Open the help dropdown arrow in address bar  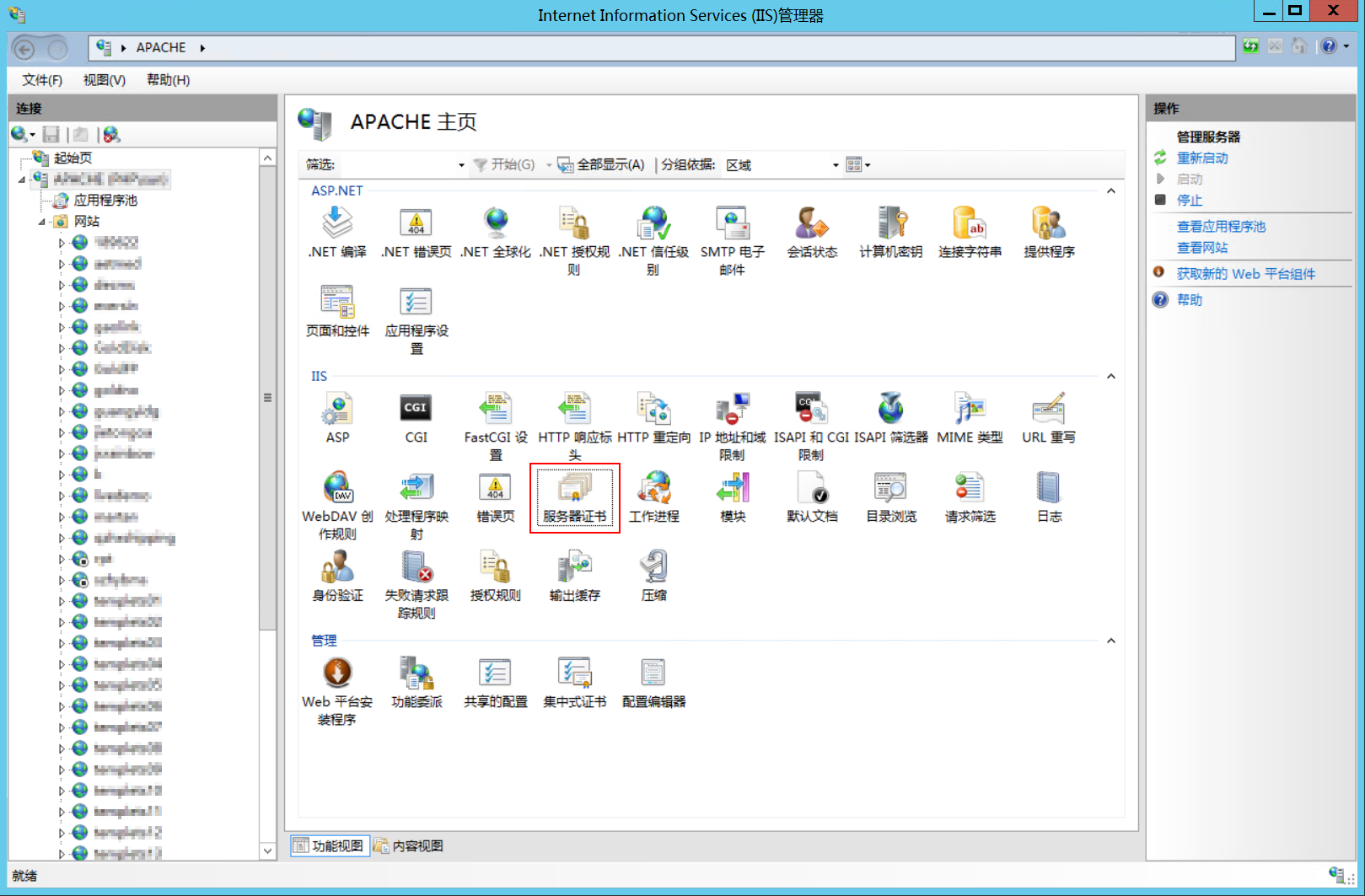(x=1346, y=46)
